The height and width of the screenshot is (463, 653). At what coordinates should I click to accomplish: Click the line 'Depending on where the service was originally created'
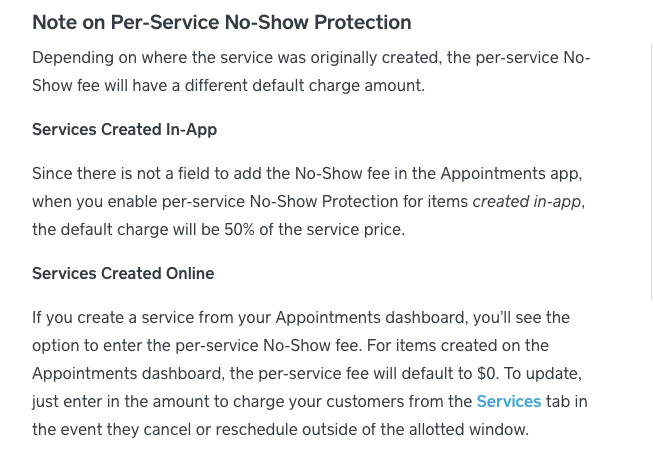coord(311,57)
